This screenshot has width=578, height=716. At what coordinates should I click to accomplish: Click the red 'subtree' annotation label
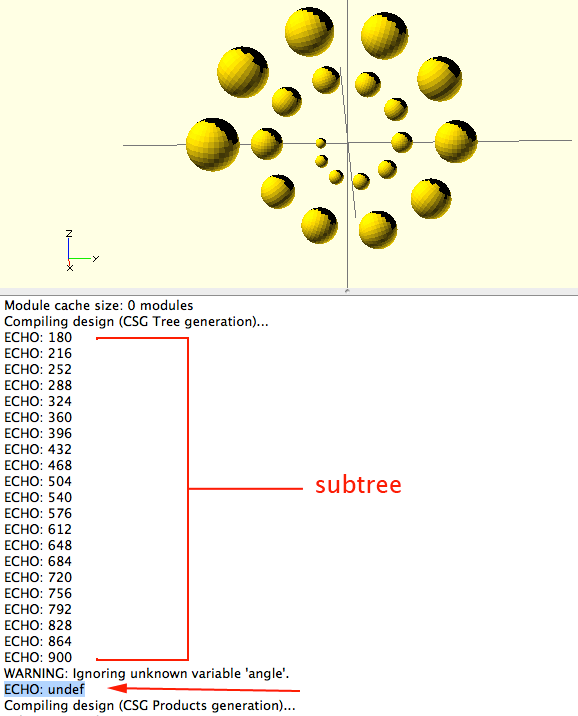(x=358, y=485)
